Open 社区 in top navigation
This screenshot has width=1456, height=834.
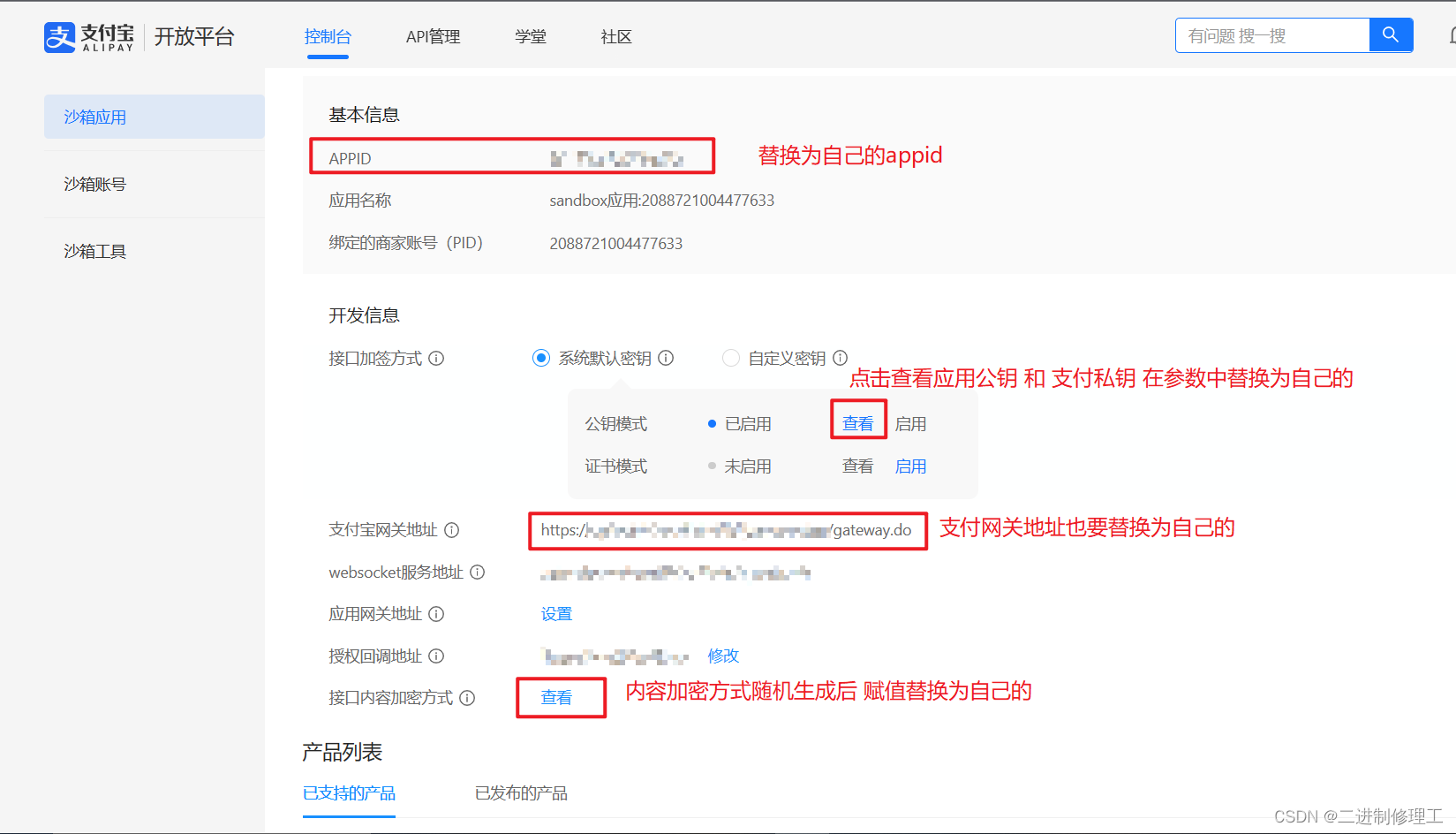pos(616,37)
